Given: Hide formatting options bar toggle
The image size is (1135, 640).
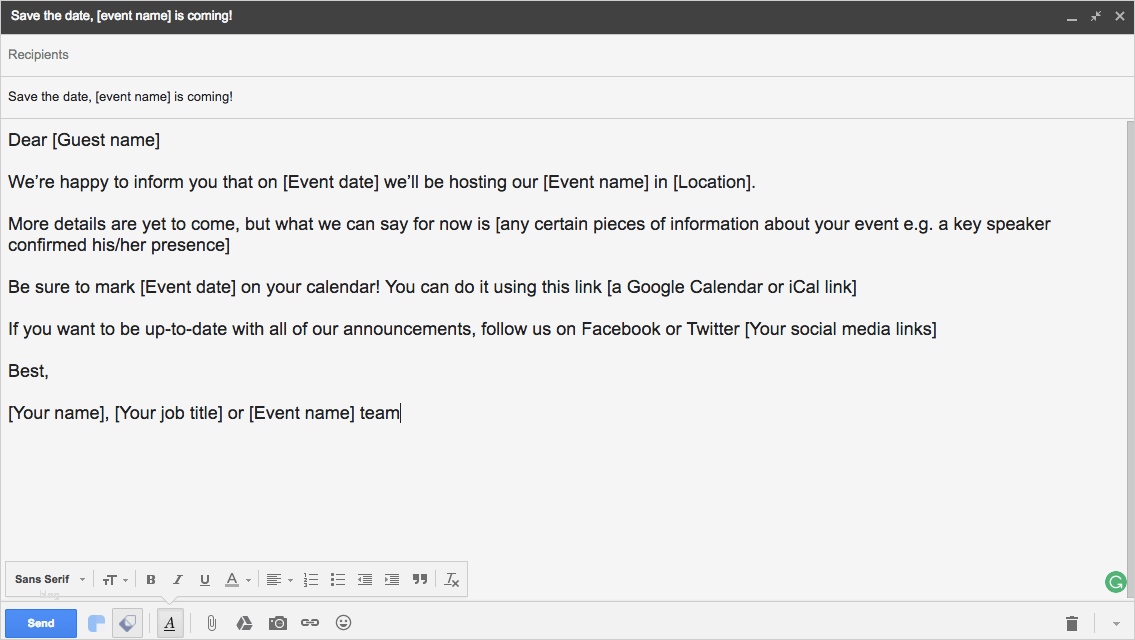Looking at the screenshot, I should [170, 623].
